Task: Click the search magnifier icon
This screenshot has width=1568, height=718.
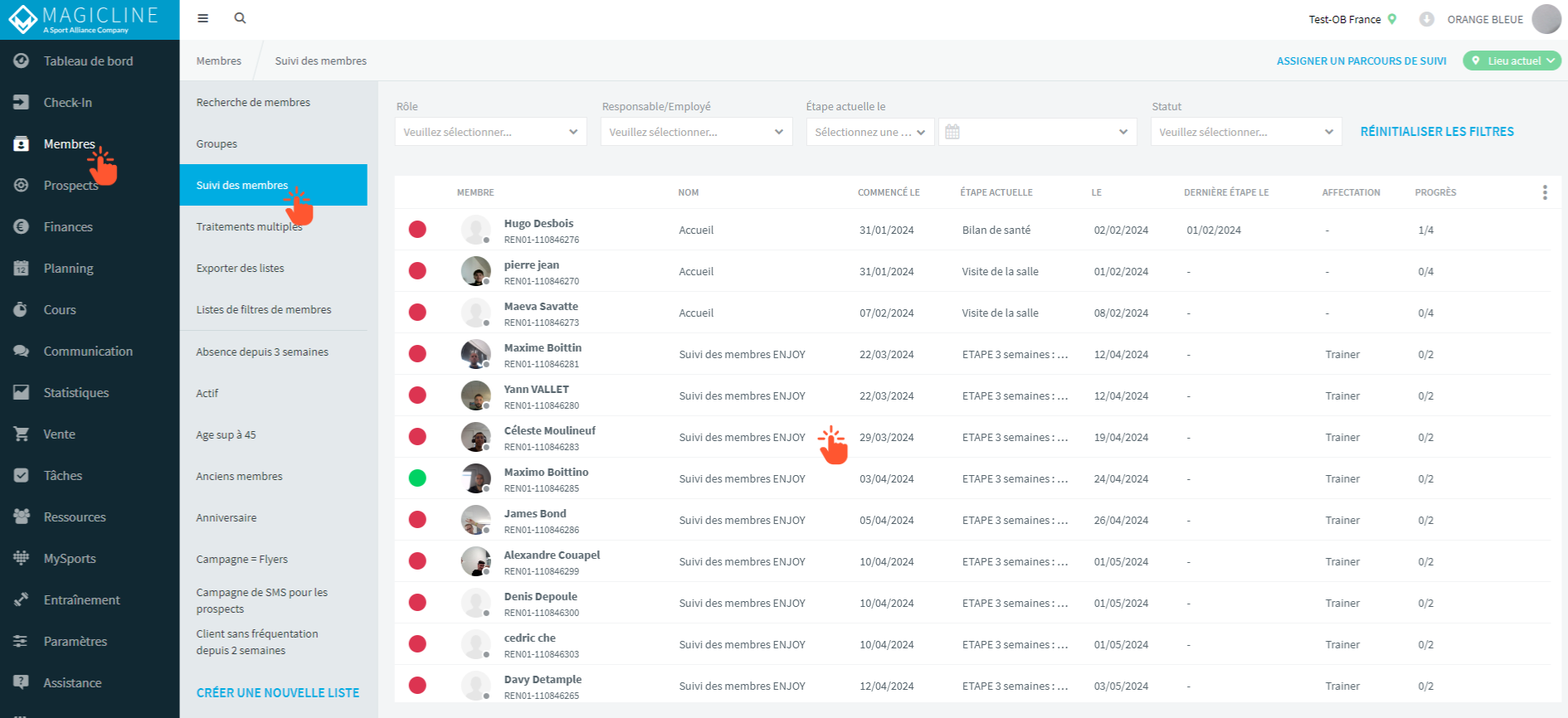Action: pos(240,18)
